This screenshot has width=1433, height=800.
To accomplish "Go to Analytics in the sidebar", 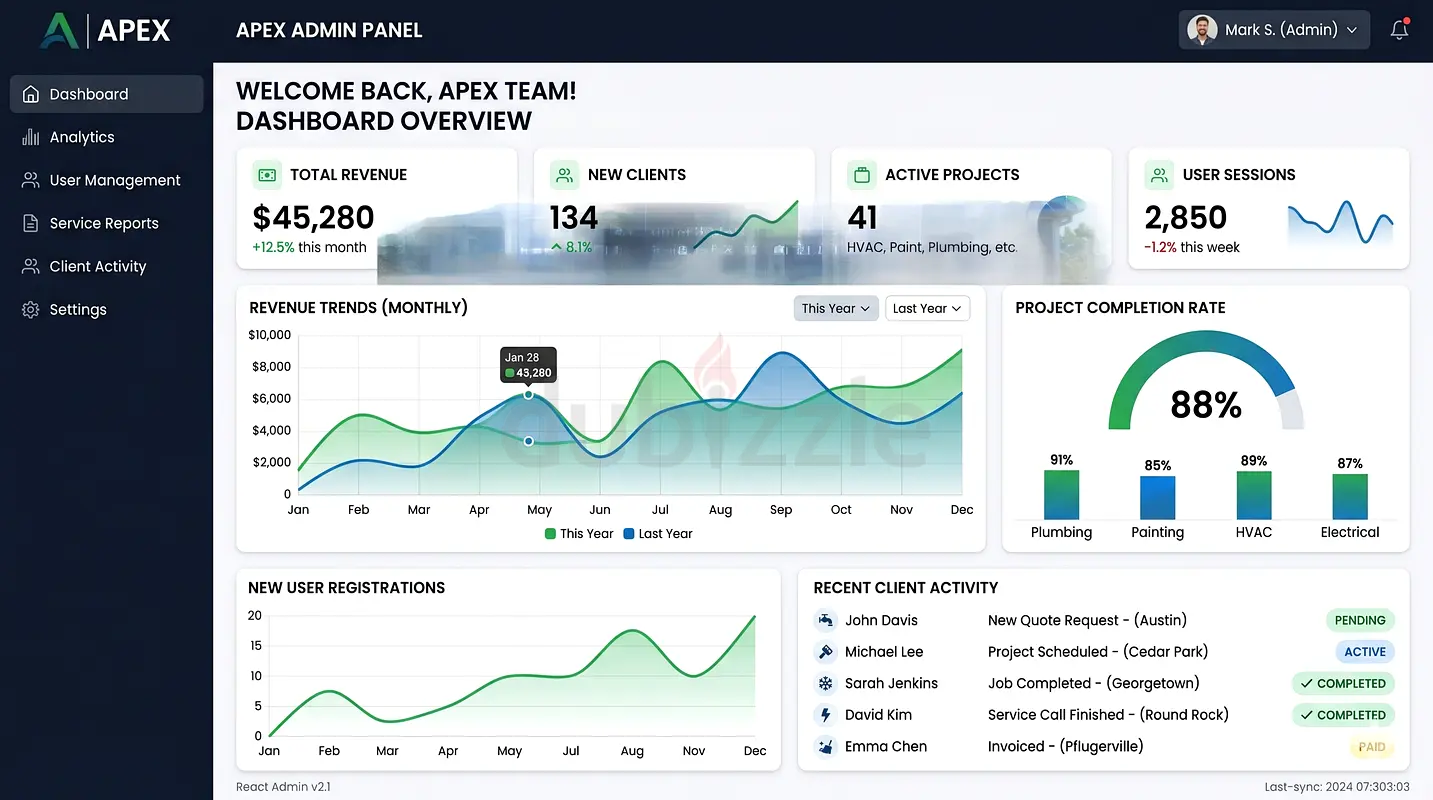I will coord(82,137).
